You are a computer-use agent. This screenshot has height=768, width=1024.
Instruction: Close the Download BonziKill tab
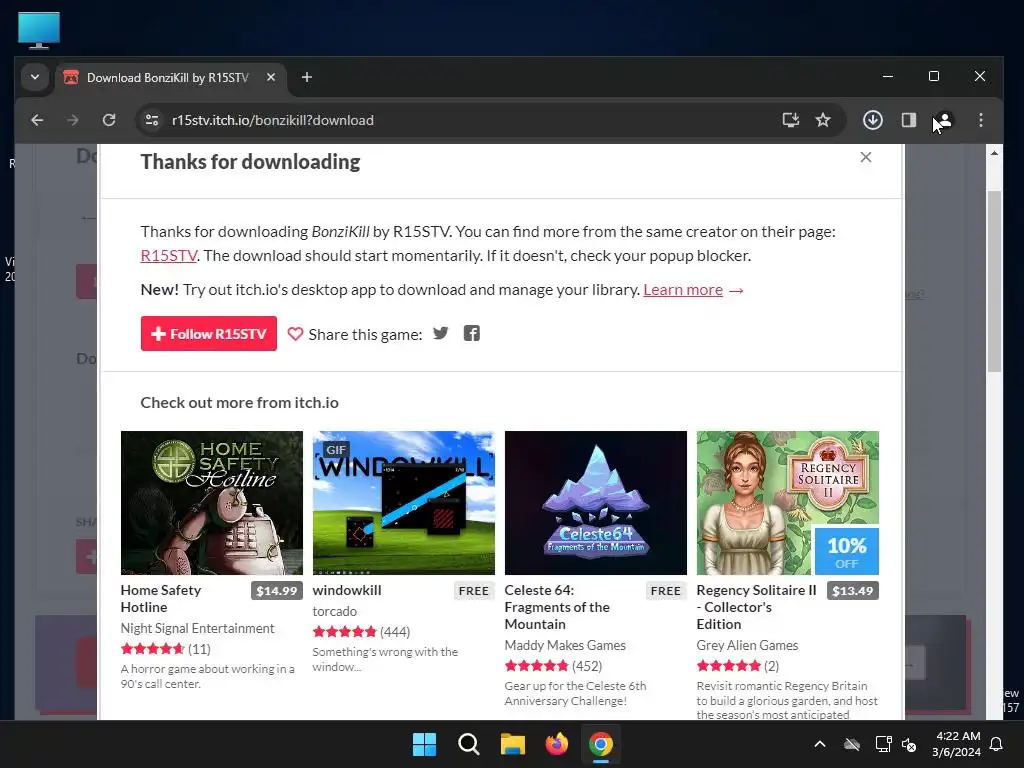tap(271, 77)
